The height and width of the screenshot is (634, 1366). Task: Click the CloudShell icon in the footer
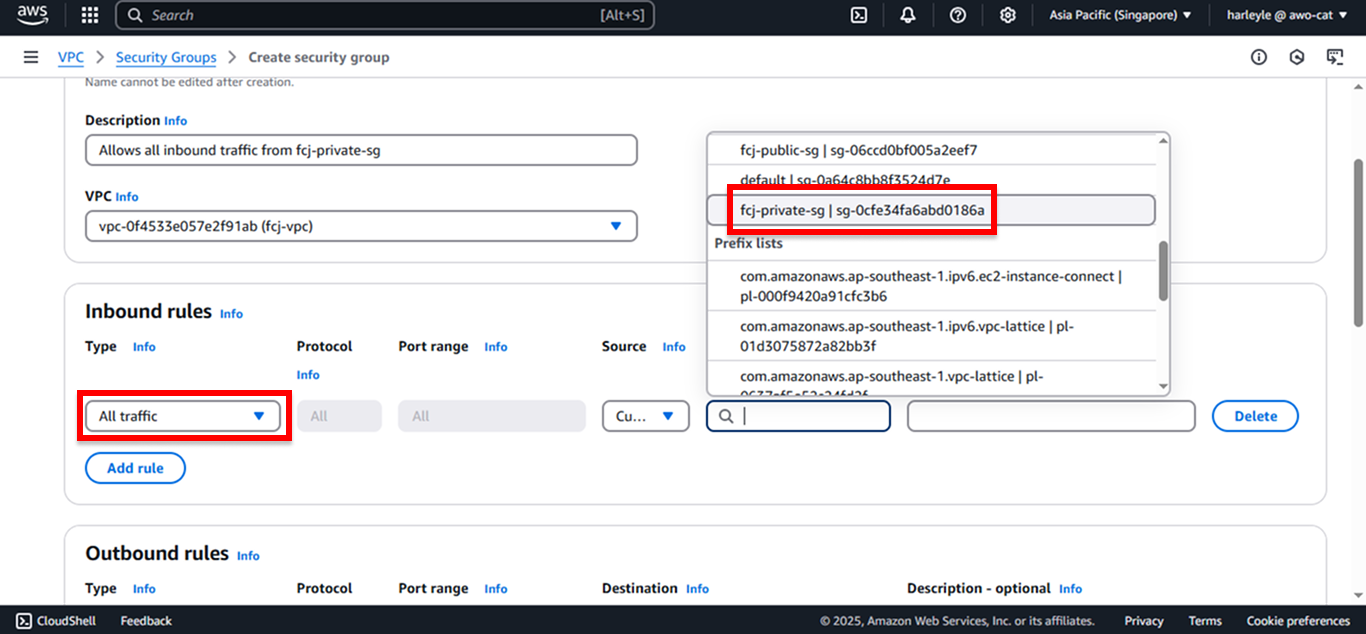click(24, 621)
